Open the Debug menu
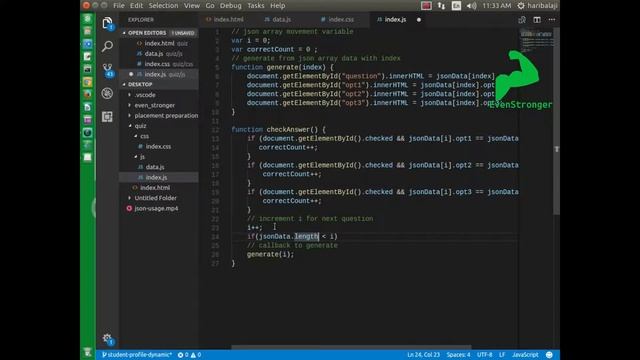640x360 pixels. click(x=231, y=6)
